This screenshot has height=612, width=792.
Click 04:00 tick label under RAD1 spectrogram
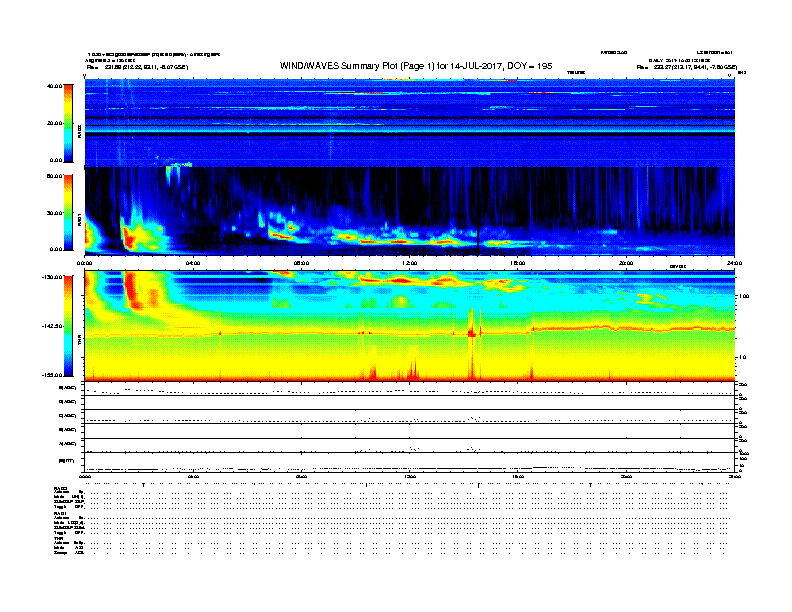tap(193, 263)
